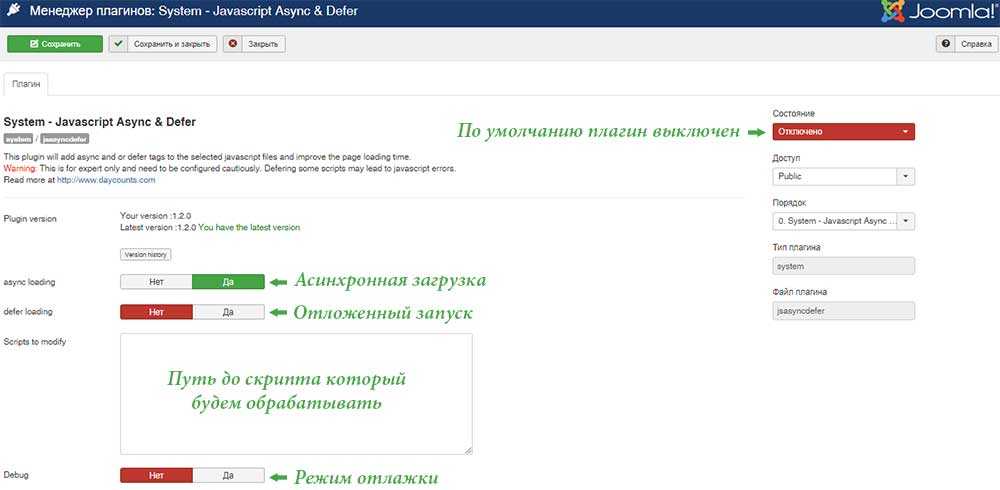The height and width of the screenshot is (490, 1000).
Task: Enable defer loading with Да
Action: (228, 312)
